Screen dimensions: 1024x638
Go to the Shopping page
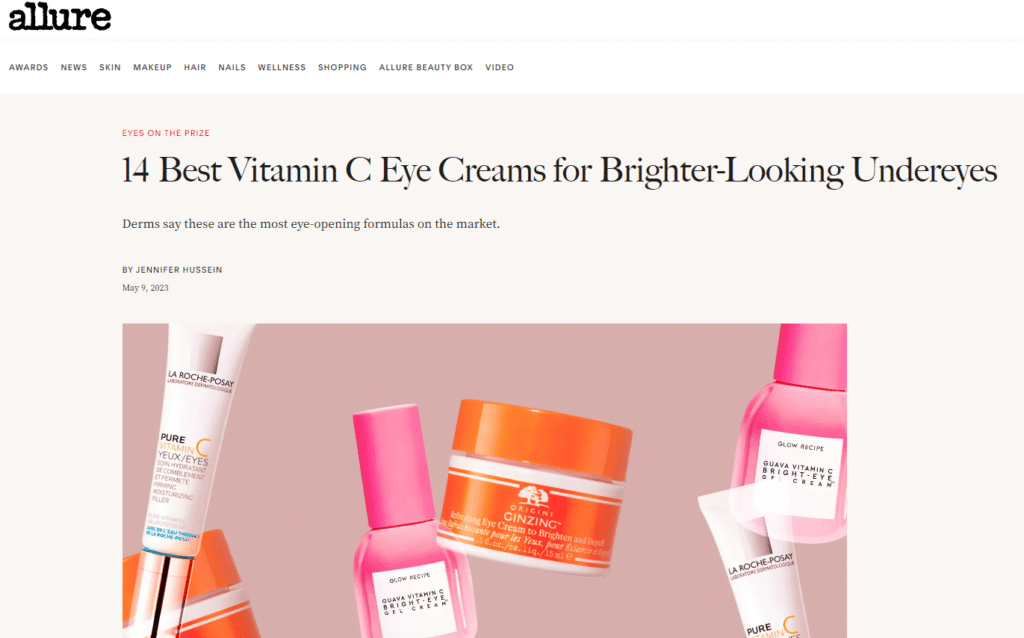[342, 67]
